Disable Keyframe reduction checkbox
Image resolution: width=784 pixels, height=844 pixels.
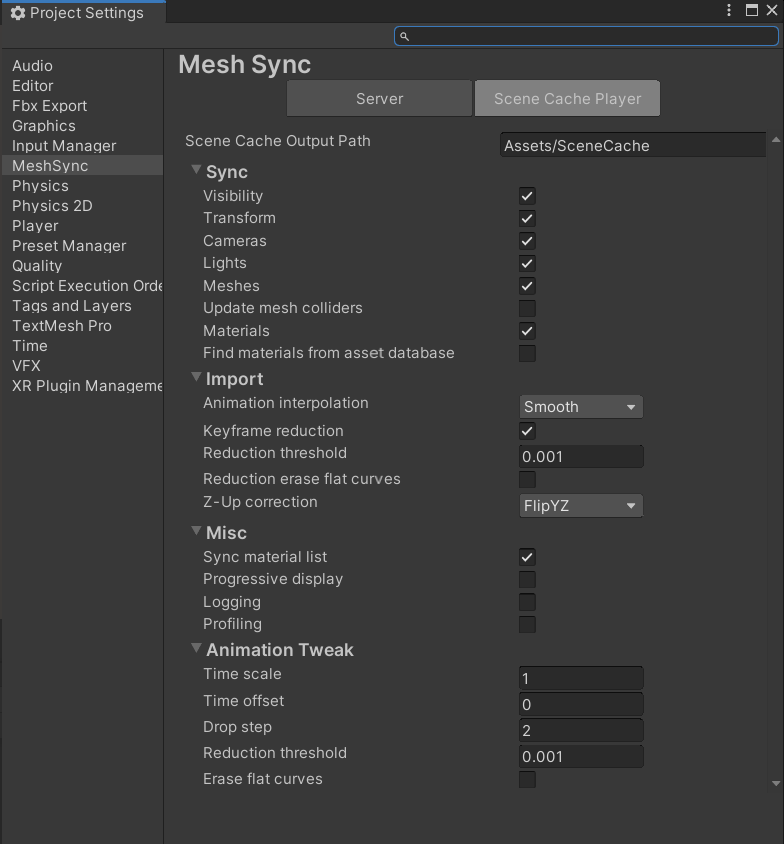(x=527, y=431)
